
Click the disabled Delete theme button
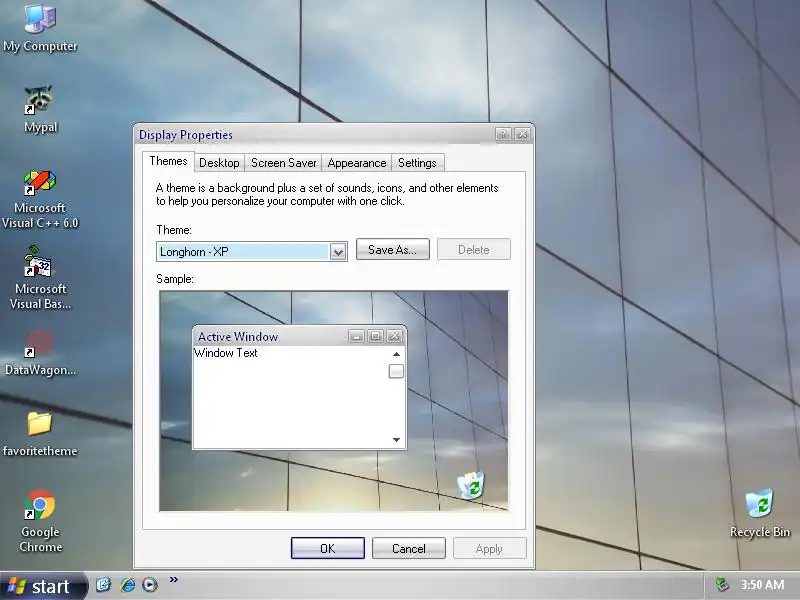[x=473, y=249]
